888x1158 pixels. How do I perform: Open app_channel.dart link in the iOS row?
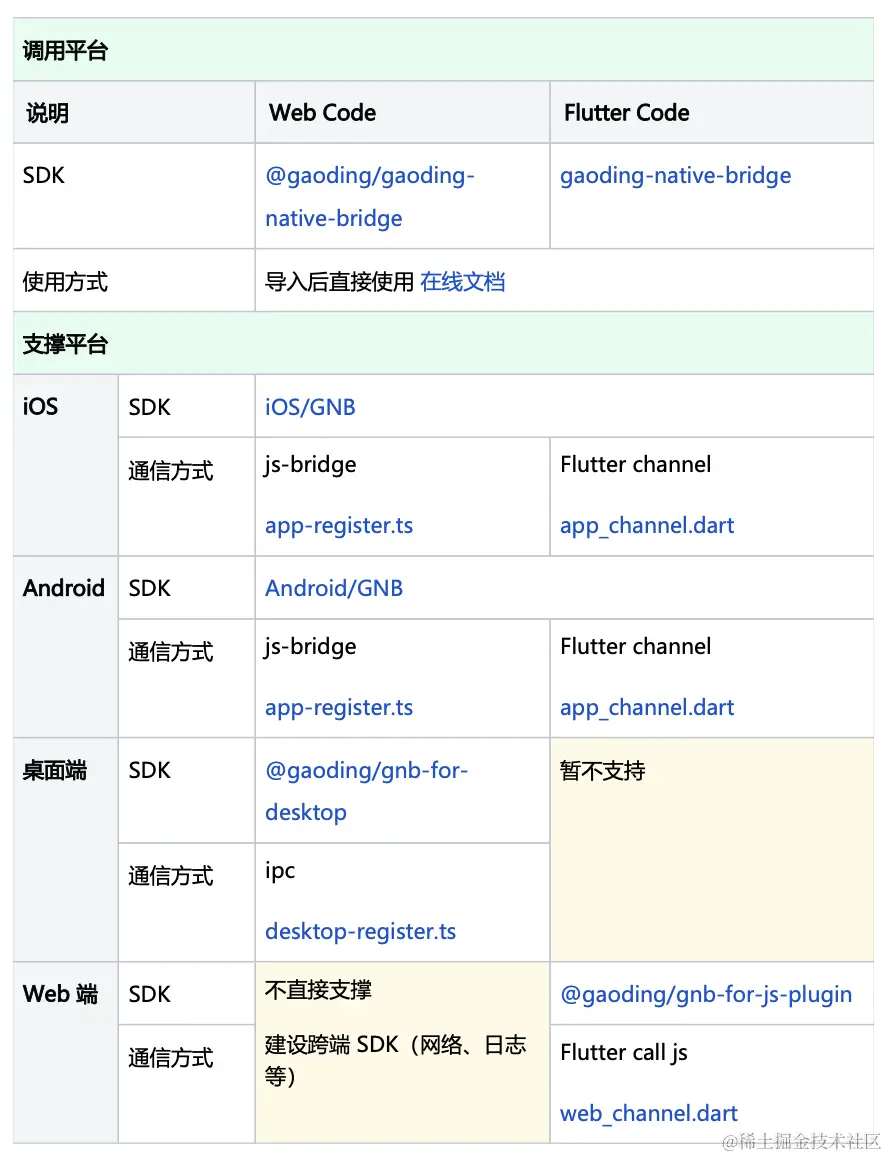647,526
